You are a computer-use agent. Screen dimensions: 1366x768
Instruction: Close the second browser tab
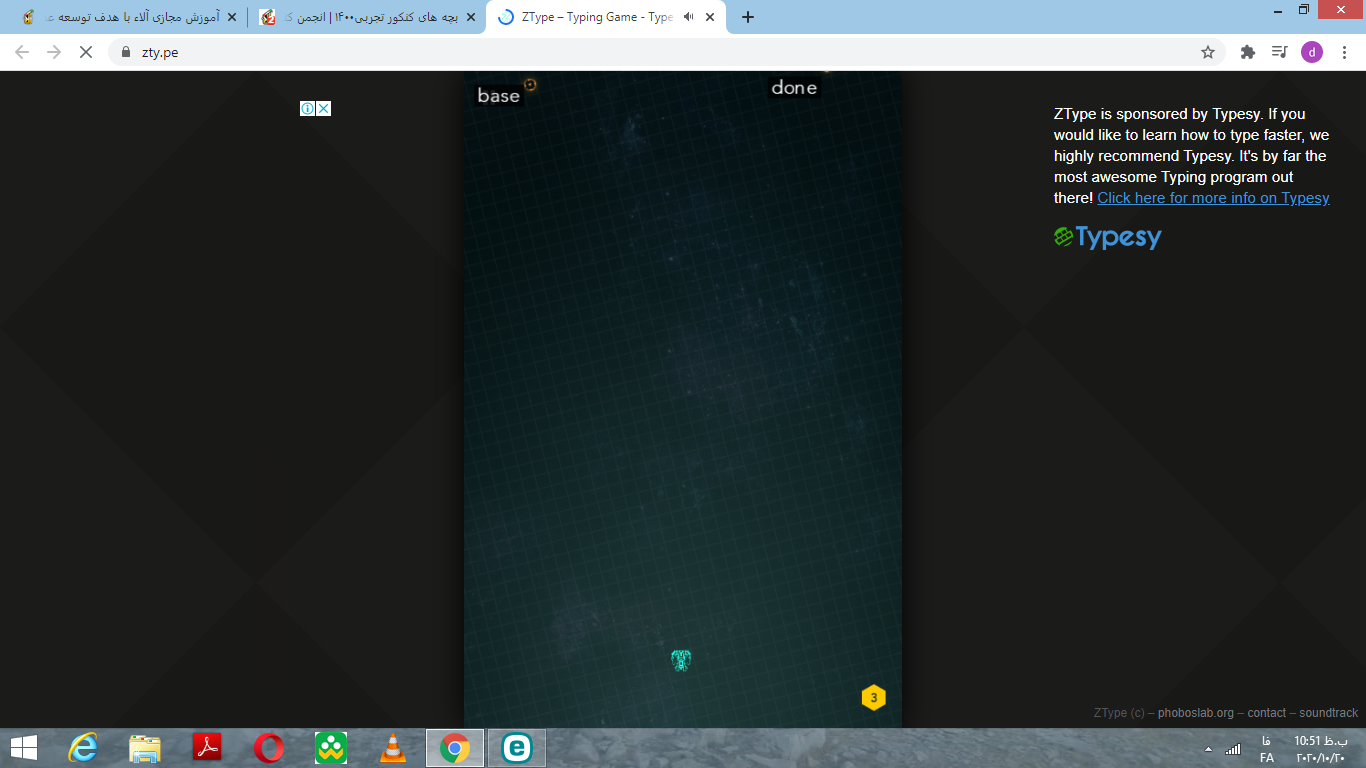[471, 17]
